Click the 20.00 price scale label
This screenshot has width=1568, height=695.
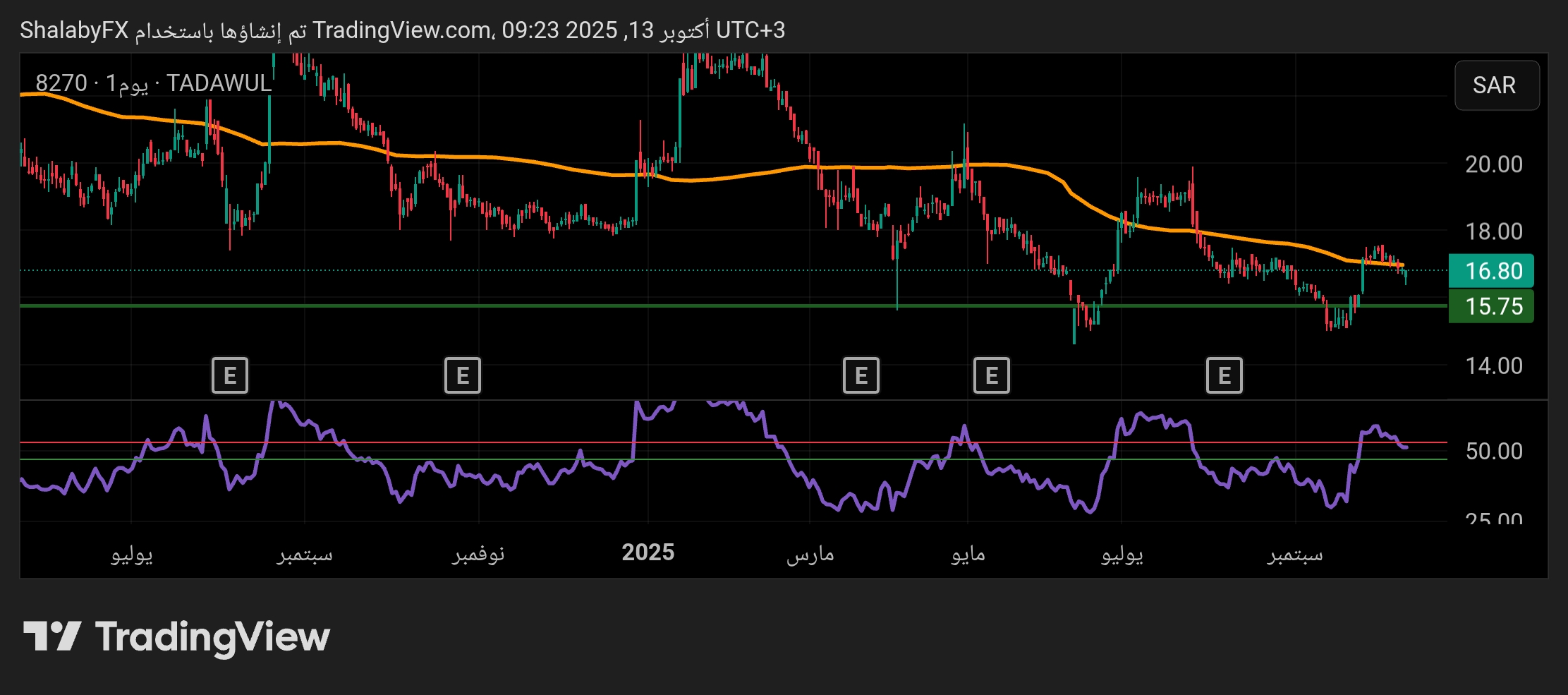tap(1493, 164)
